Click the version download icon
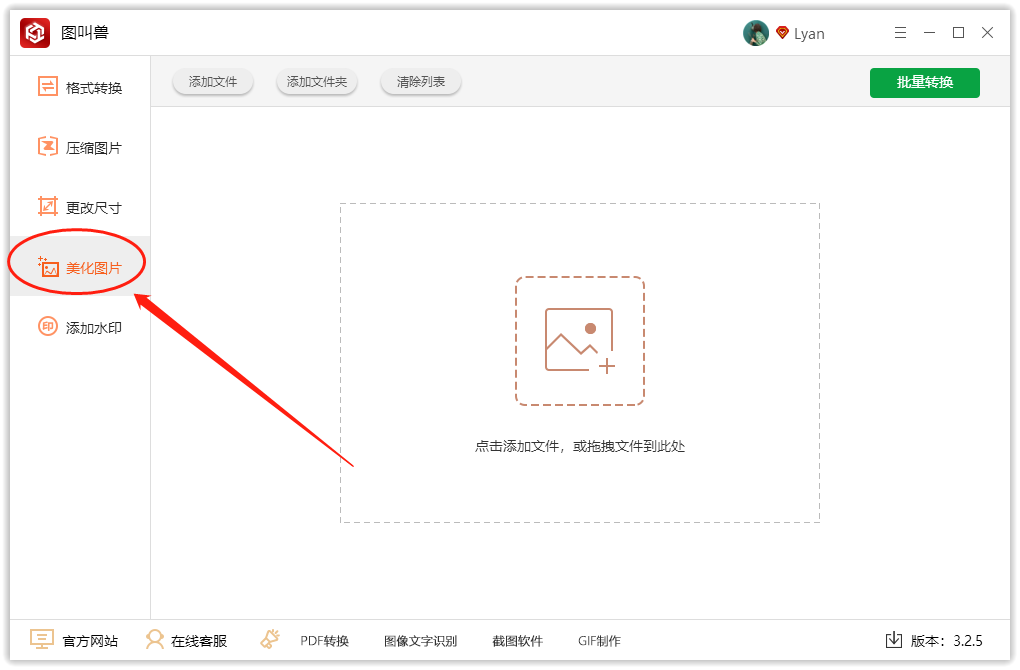 coord(894,640)
